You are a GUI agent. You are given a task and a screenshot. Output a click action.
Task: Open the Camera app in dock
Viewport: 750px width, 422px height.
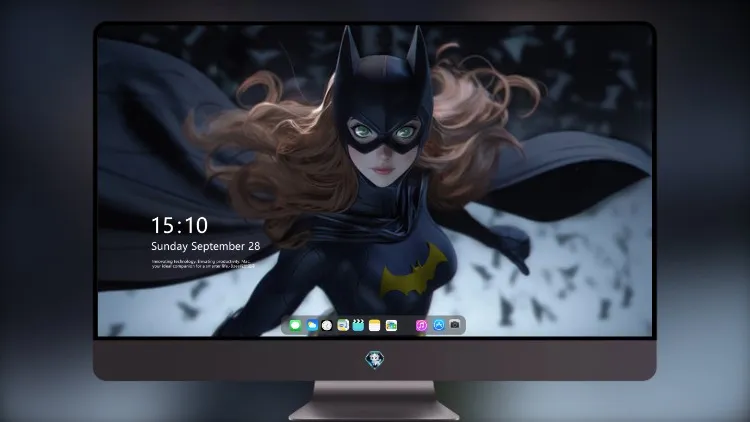point(455,325)
